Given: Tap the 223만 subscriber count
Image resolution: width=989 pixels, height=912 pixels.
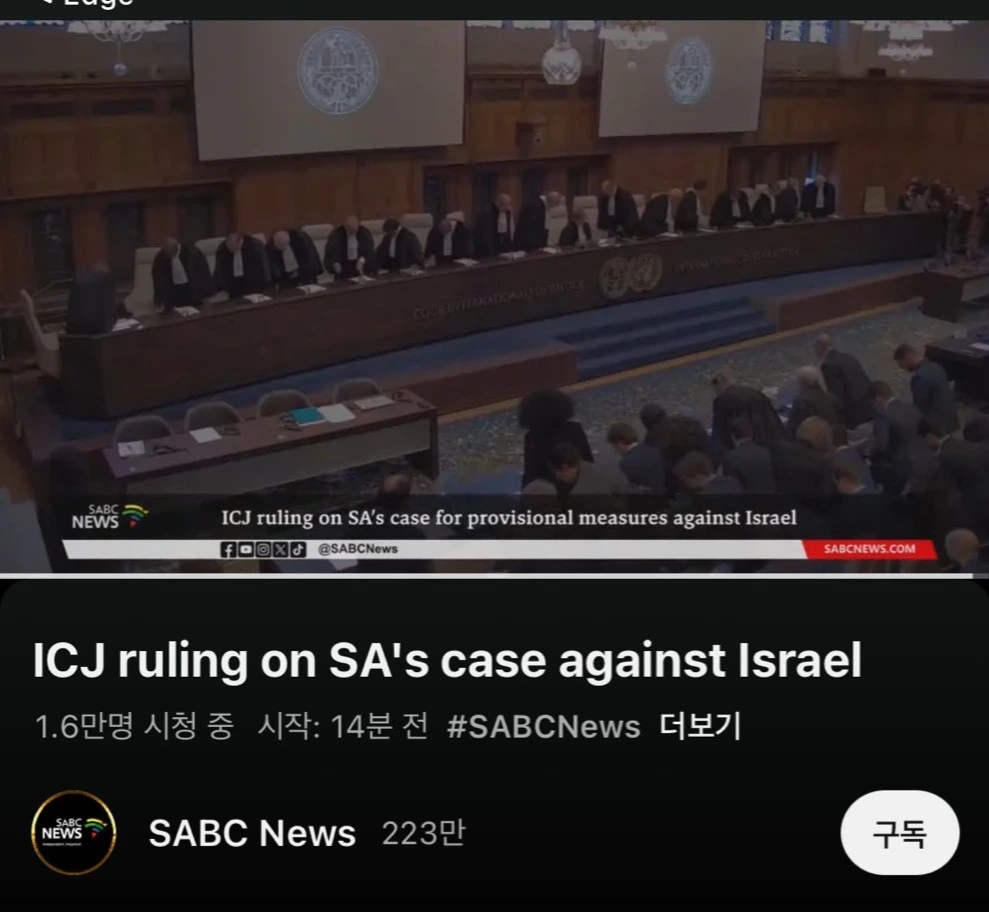Looking at the screenshot, I should 424,833.
